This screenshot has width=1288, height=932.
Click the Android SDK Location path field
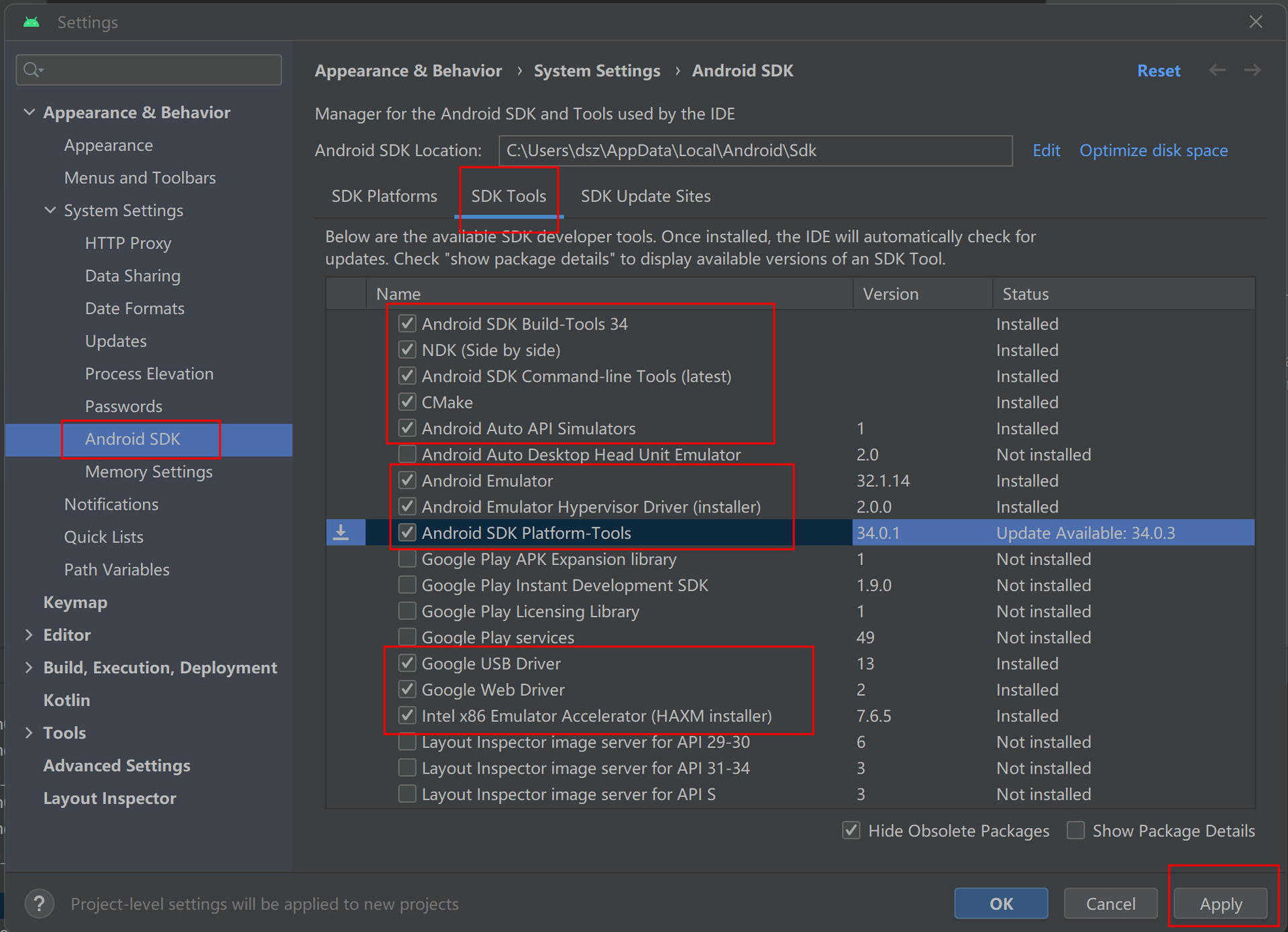tap(755, 150)
